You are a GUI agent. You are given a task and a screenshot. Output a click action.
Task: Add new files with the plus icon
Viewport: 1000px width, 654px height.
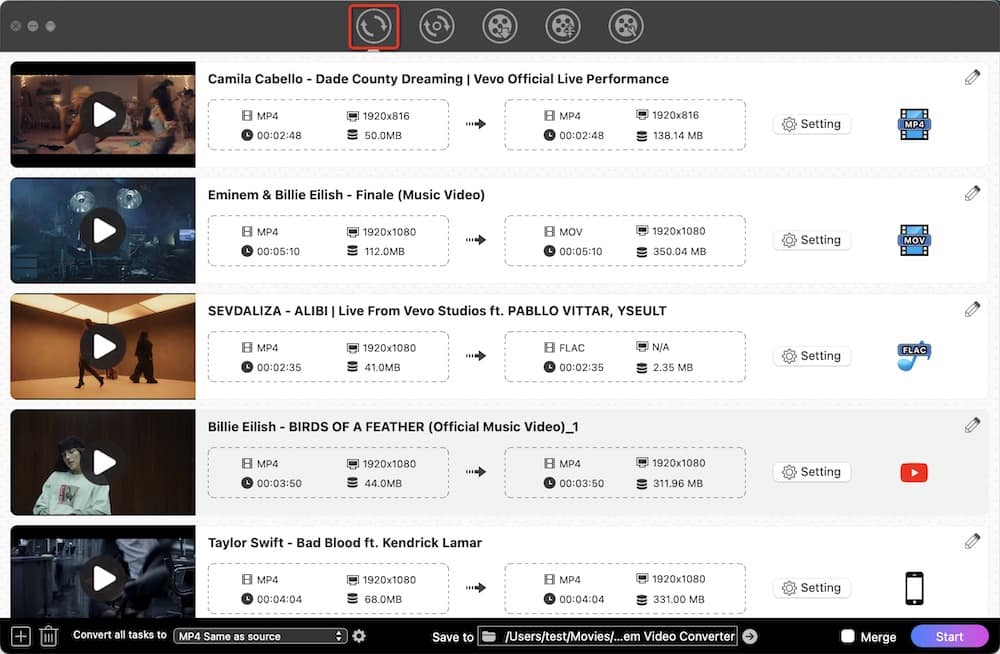(19, 636)
